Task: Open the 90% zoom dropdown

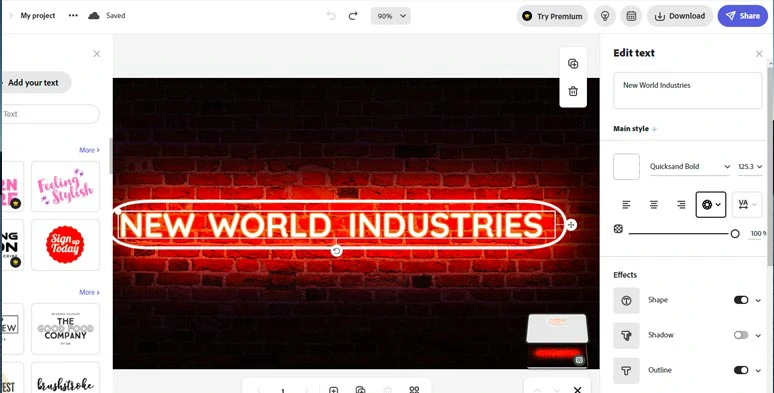Action: 390,16
